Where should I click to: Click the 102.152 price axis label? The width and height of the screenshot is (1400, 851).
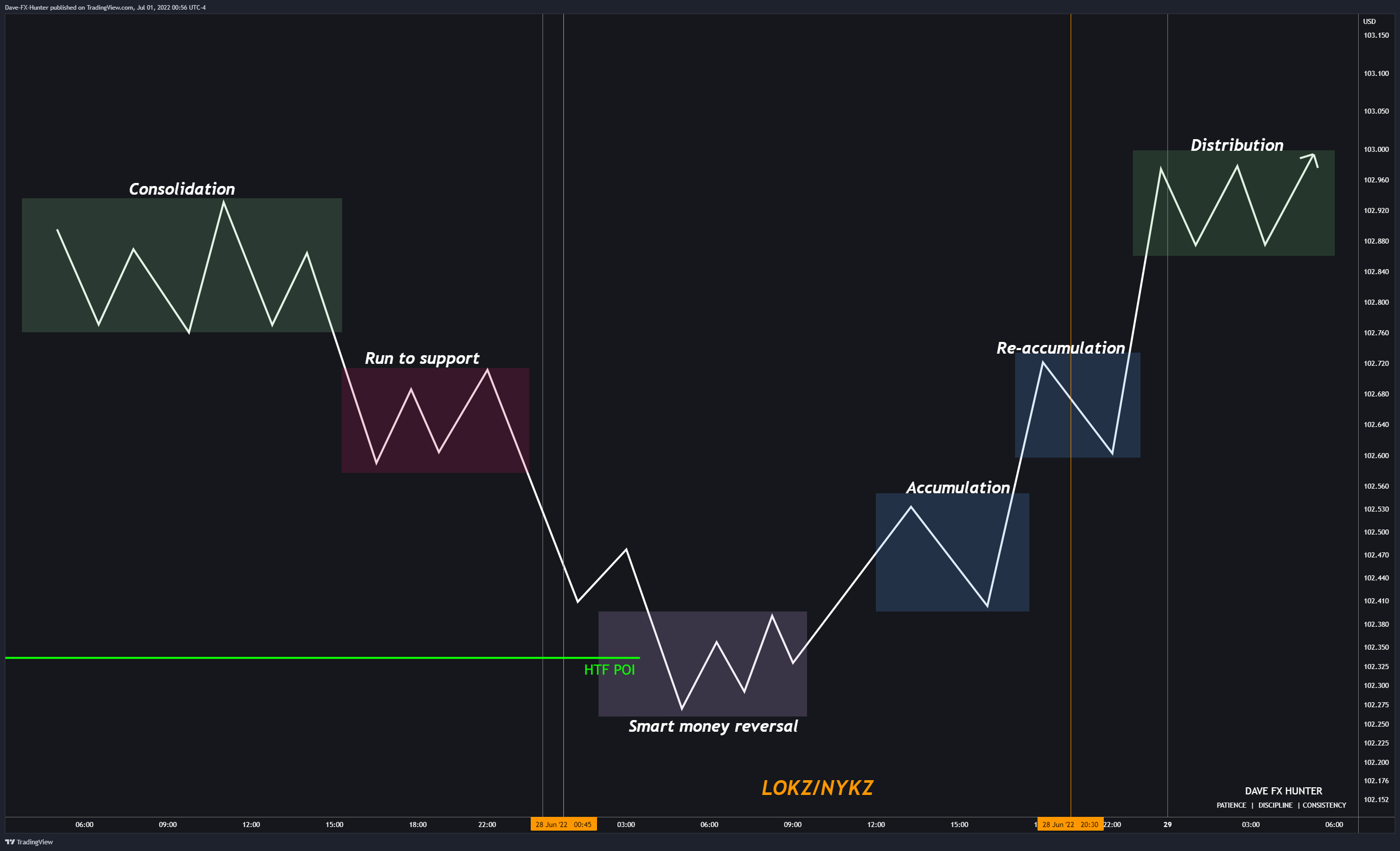click(x=1376, y=800)
